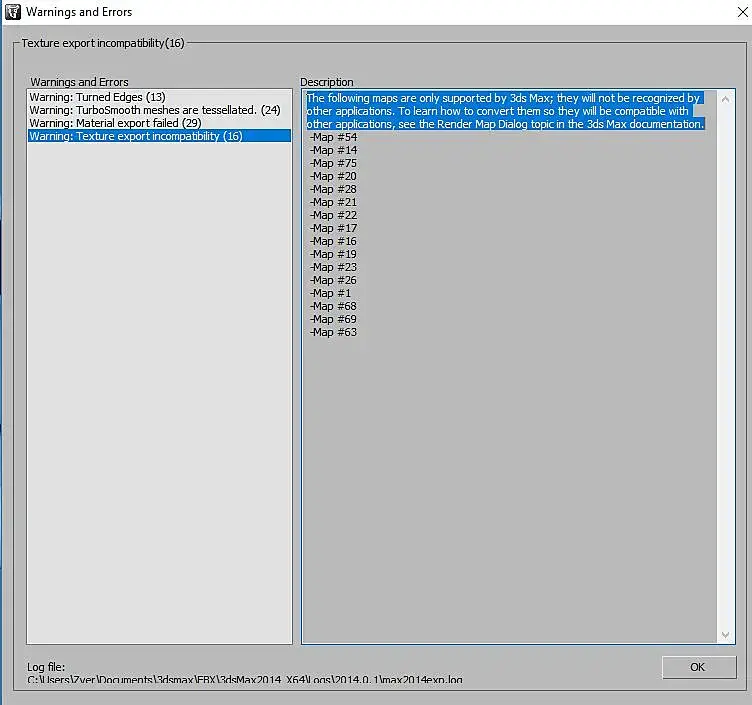Click the Description label
Screen dimensions: 752x705
point(327,82)
